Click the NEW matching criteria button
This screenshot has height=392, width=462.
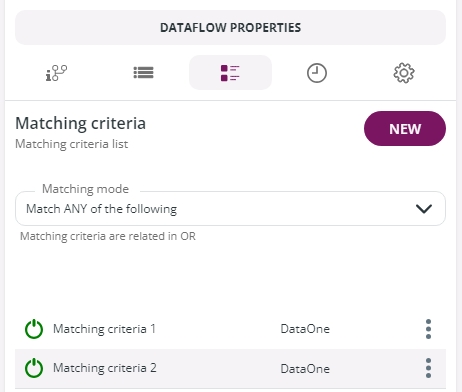[405, 129]
